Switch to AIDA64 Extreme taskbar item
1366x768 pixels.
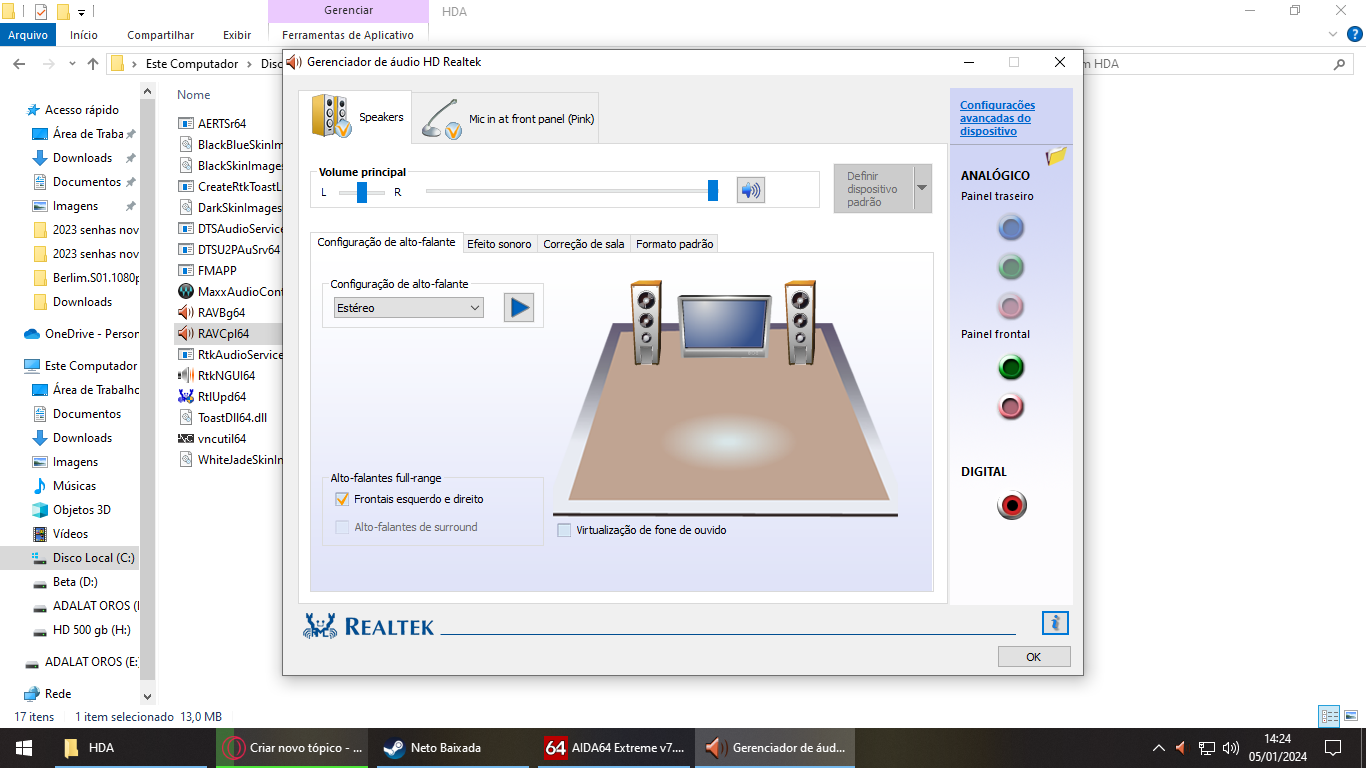615,747
